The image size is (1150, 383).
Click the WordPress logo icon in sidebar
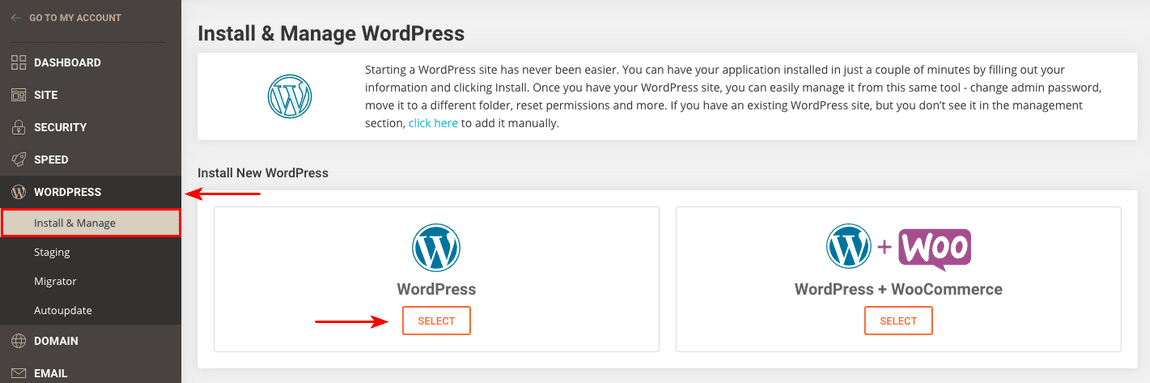click(18, 192)
